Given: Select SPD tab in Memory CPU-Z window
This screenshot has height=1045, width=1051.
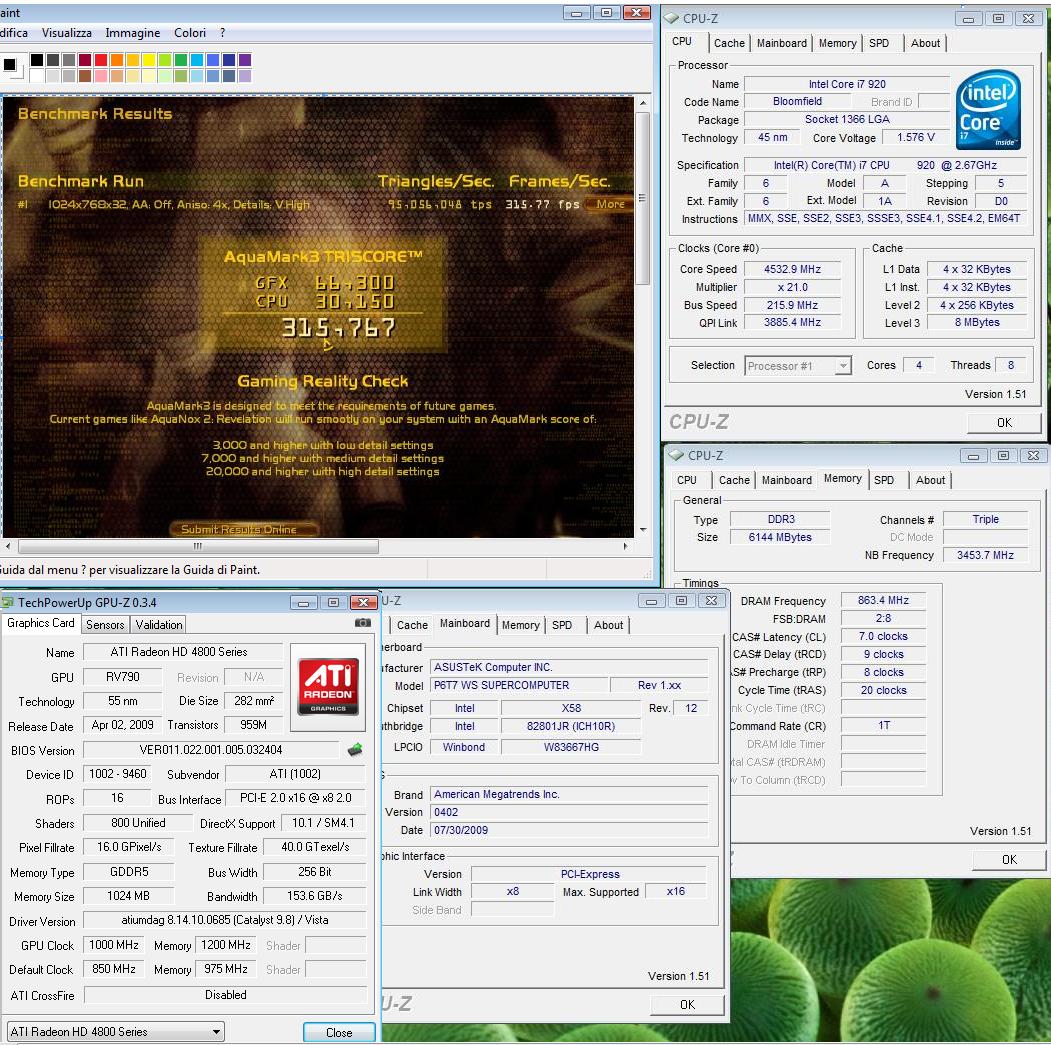Looking at the screenshot, I should (x=883, y=480).
